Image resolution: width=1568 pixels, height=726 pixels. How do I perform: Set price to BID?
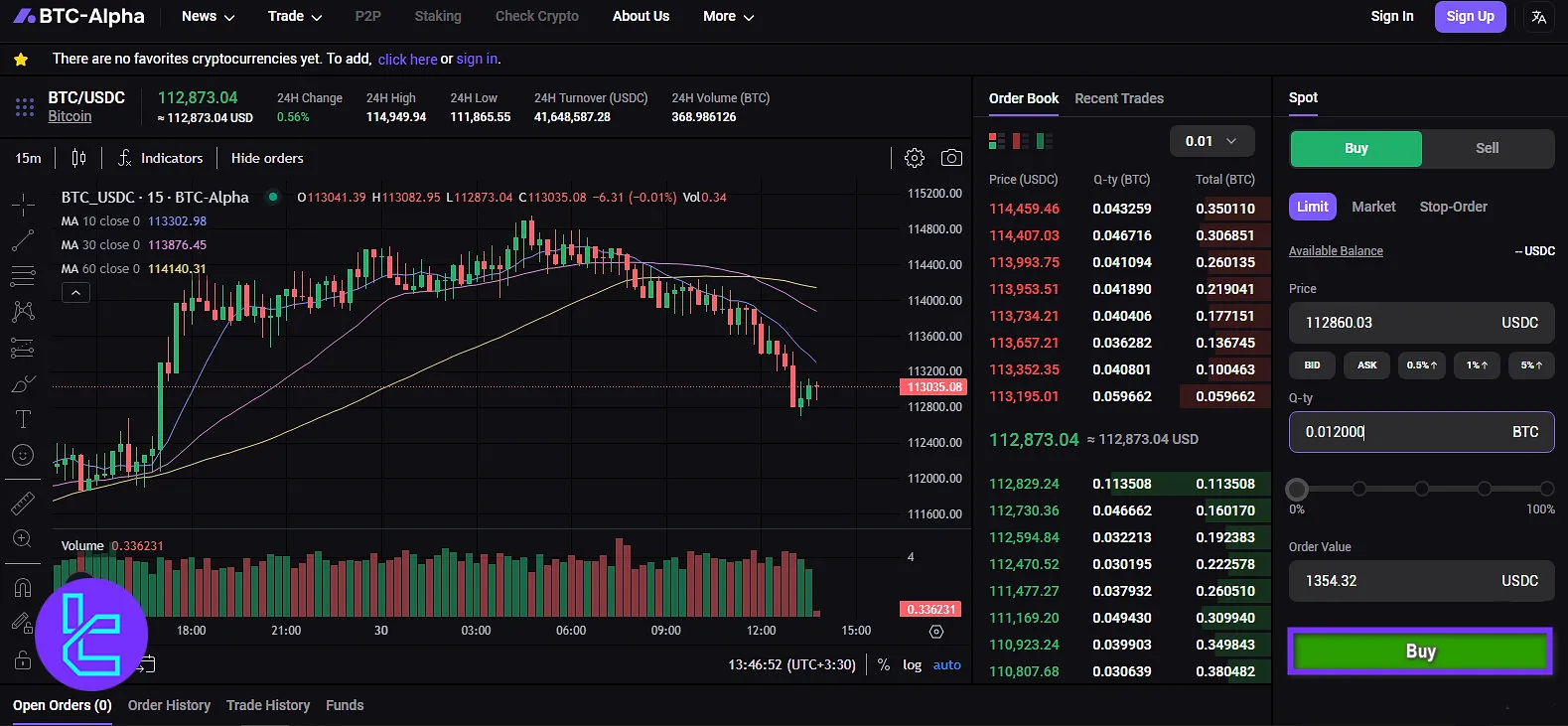[x=1312, y=365]
